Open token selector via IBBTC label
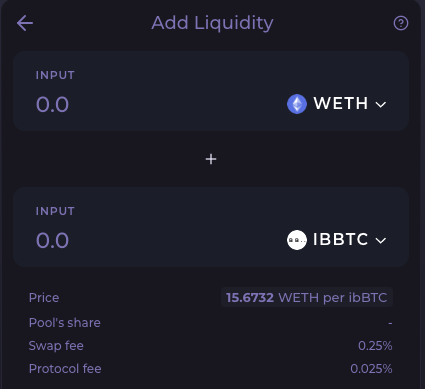 pos(340,239)
